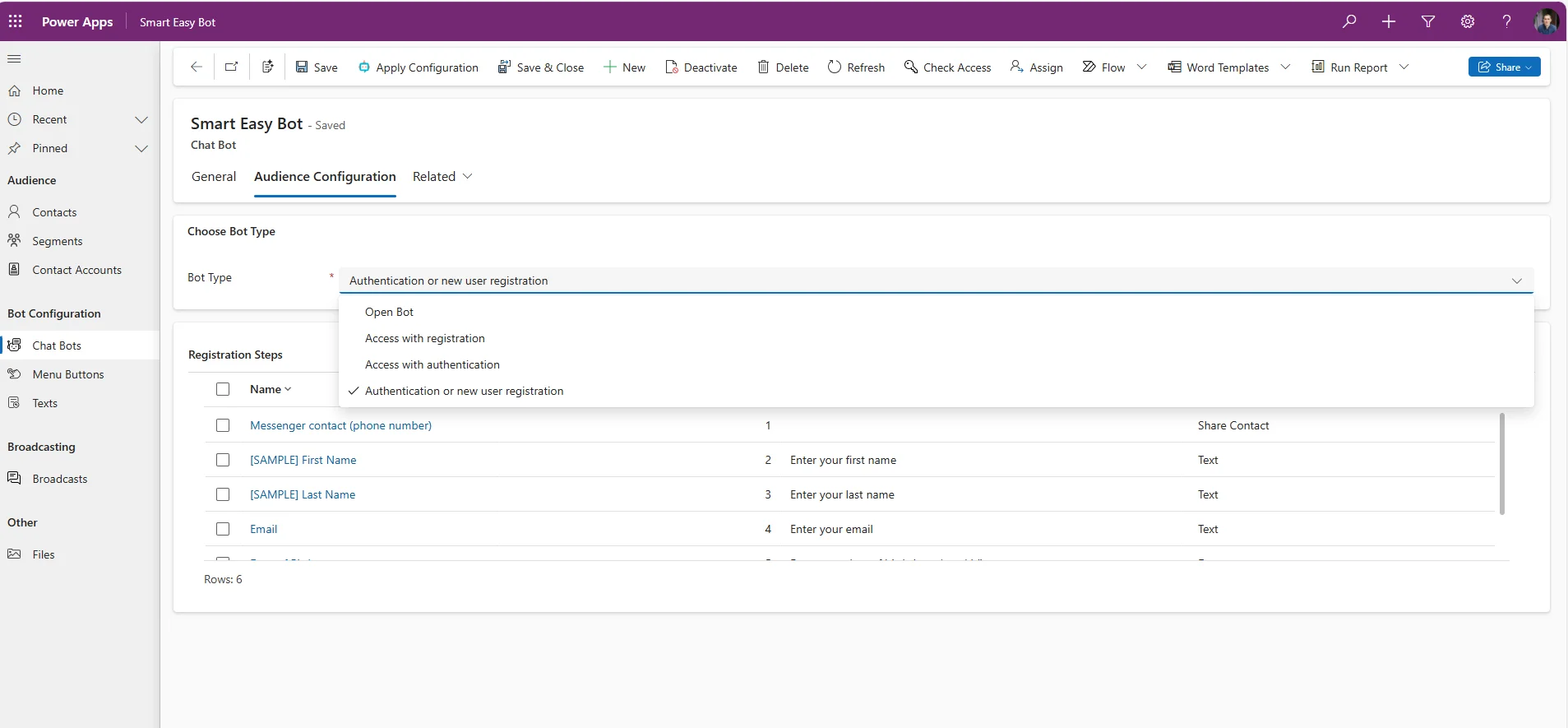Open the app launcher waffle icon
This screenshot has height=728, width=1568.
tap(16, 21)
